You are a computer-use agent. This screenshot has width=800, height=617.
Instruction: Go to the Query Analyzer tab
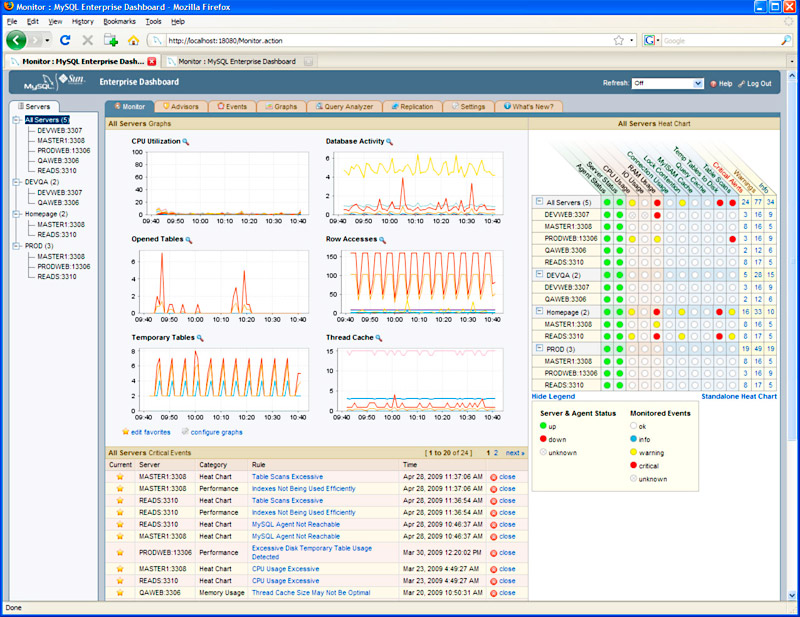pyautogui.click(x=344, y=106)
